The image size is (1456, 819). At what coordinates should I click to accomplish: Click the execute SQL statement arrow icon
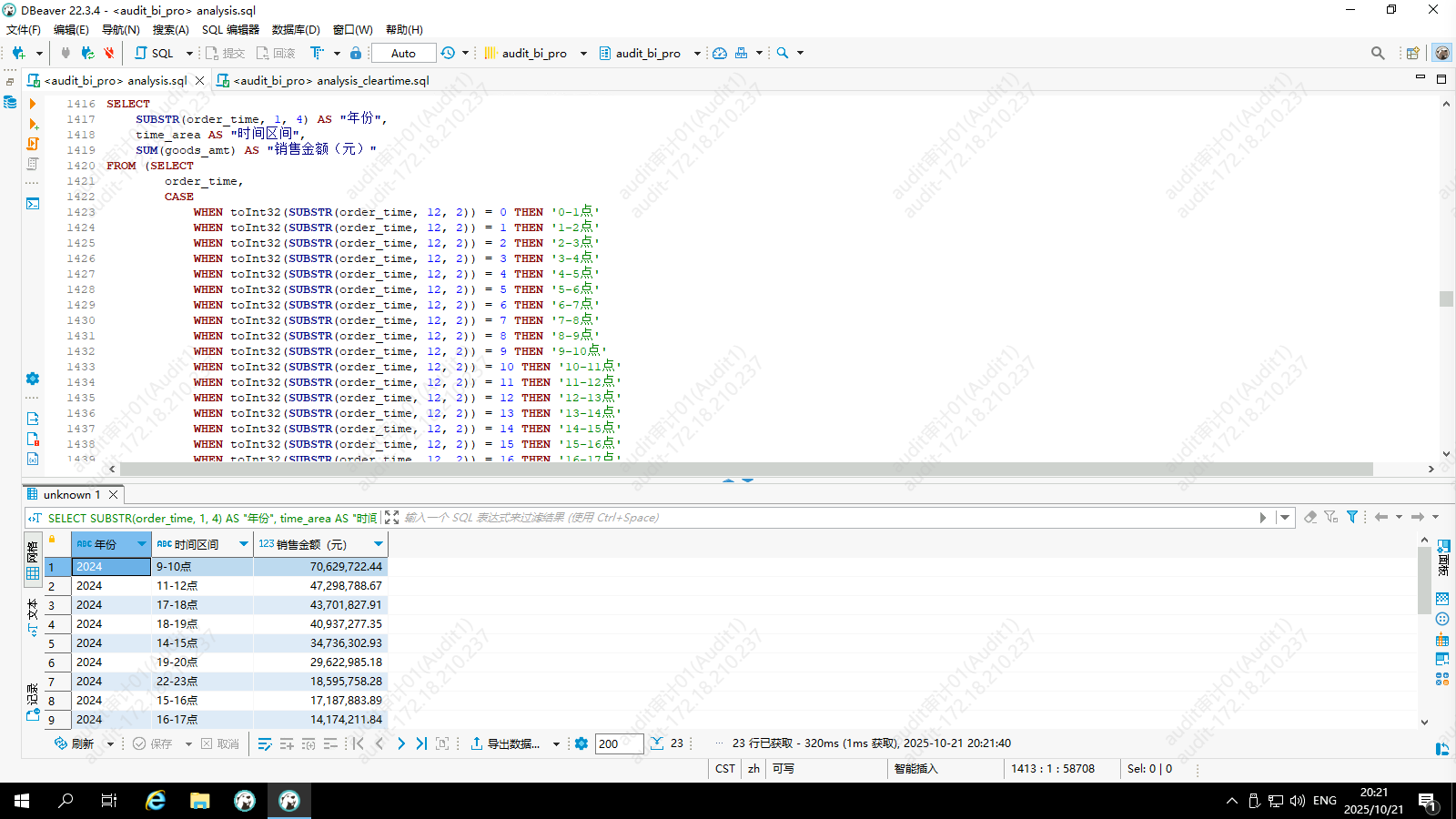point(33,104)
